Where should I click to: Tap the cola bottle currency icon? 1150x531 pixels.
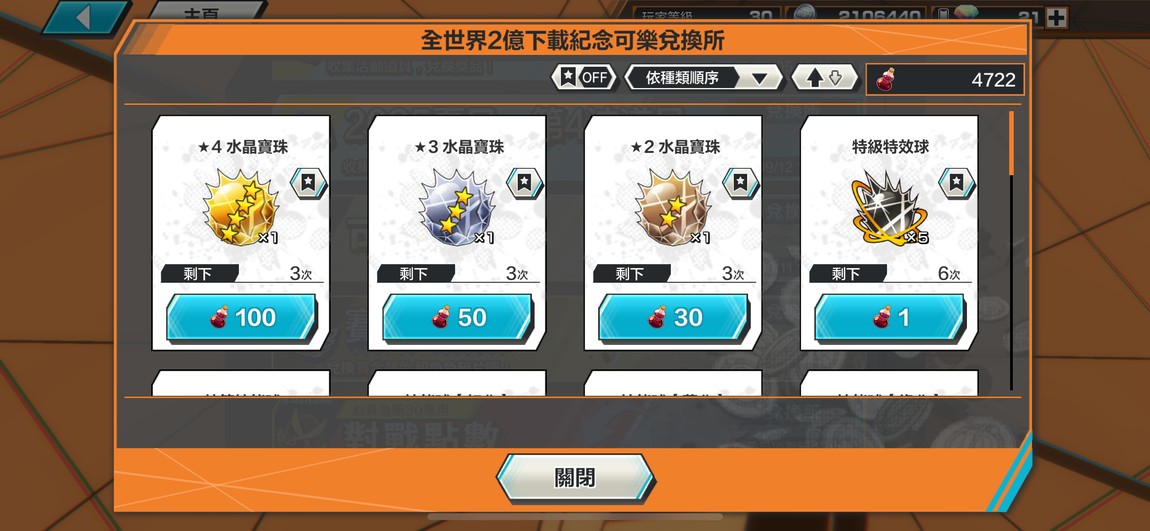point(887,79)
